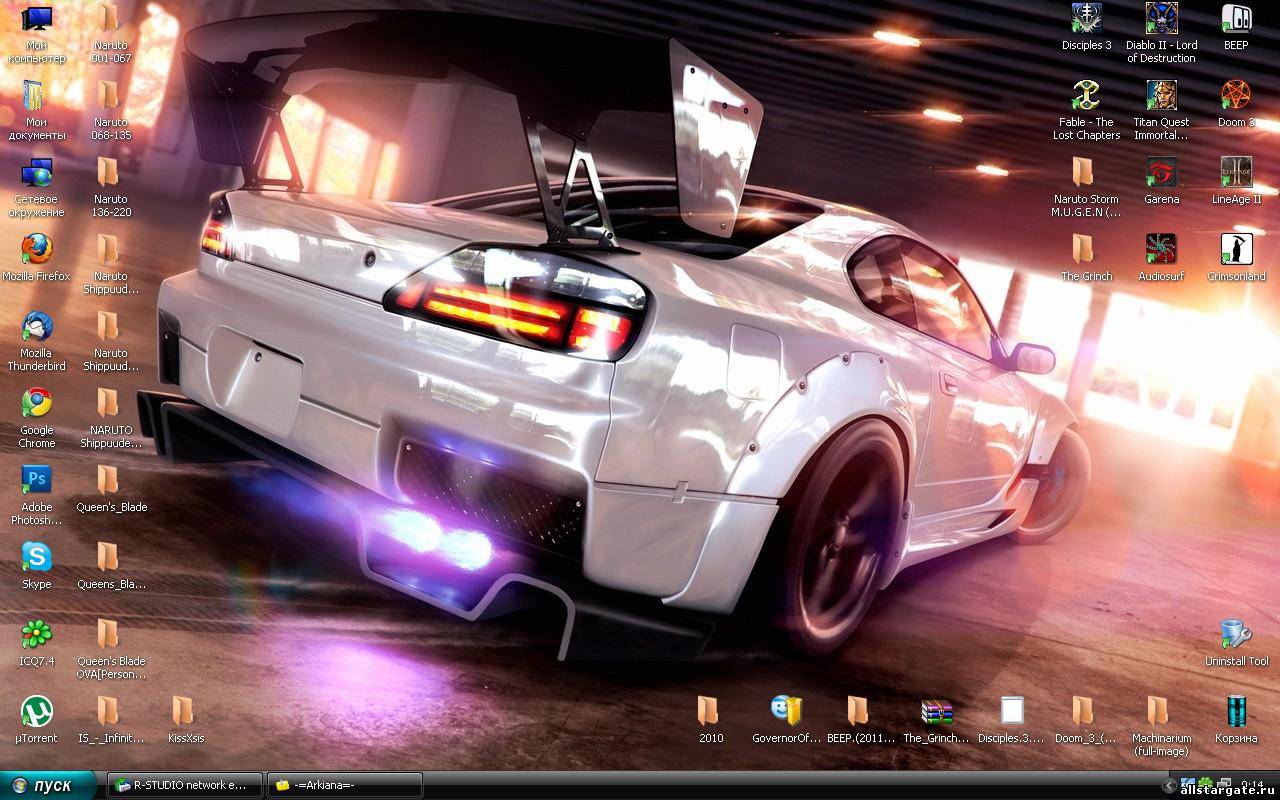1280x800 pixels.
Task: Click the Diablo II Lord of Destruction icon
Action: click(x=1161, y=19)
